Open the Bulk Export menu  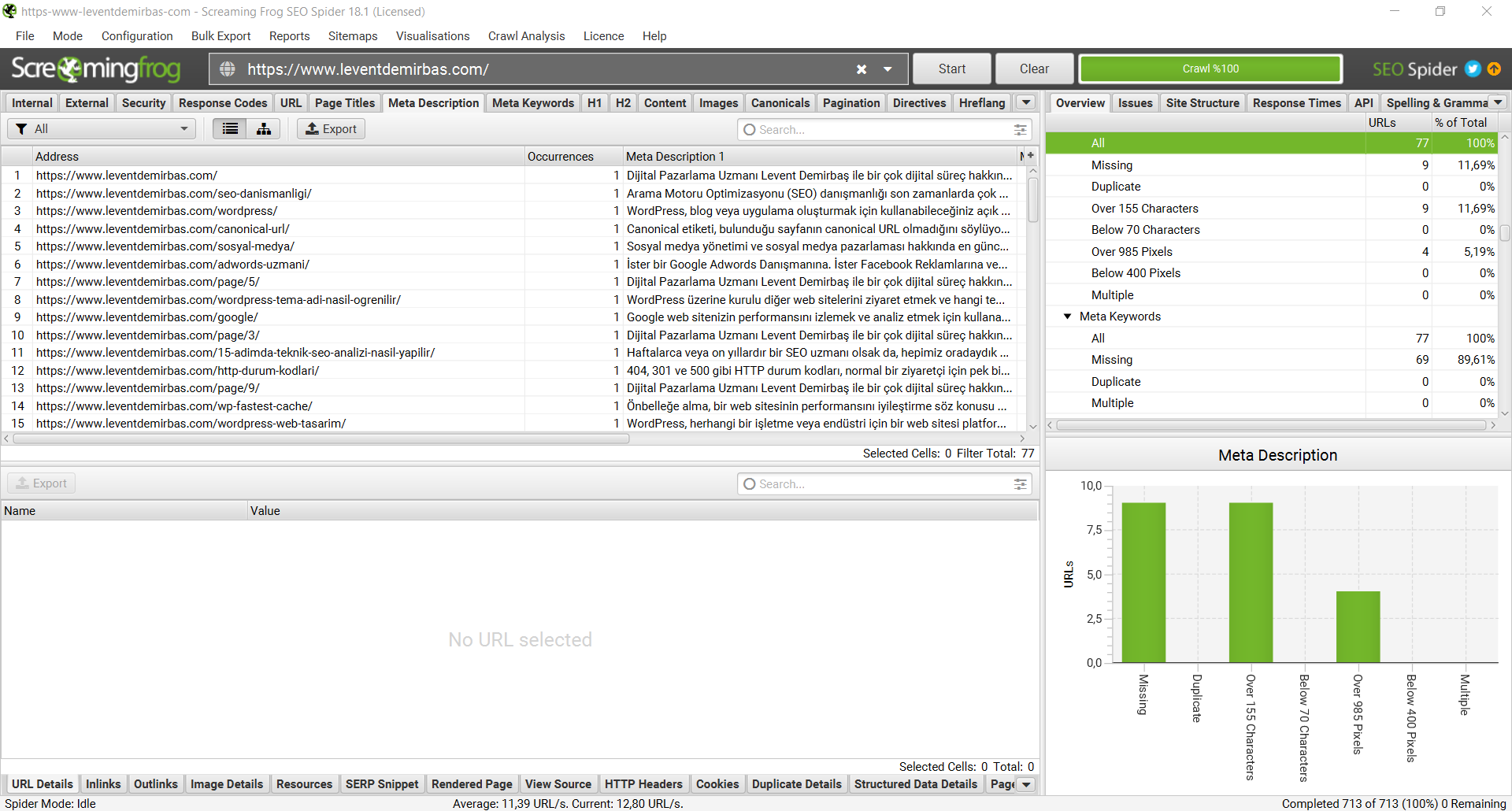[220, 36]
